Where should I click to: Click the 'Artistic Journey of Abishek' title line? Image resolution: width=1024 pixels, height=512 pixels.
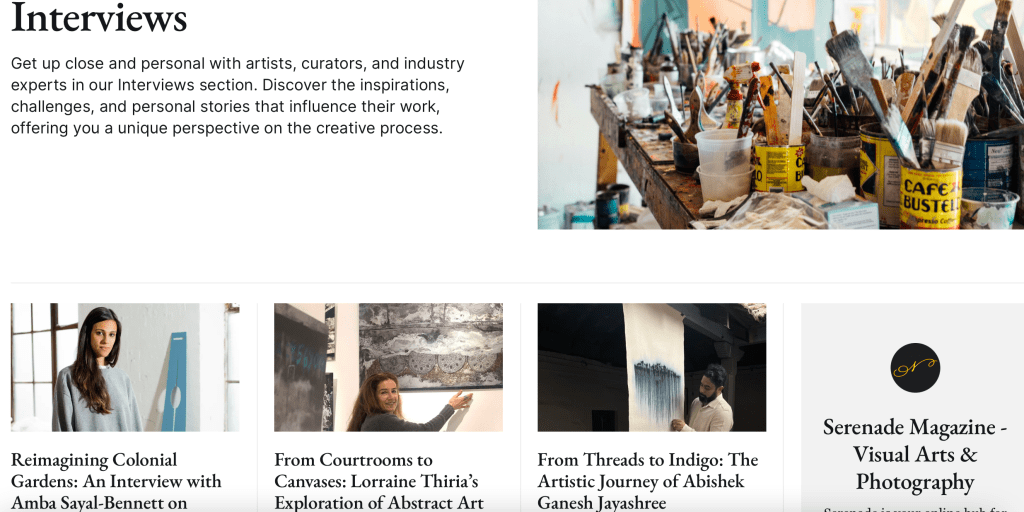[641, 481]
